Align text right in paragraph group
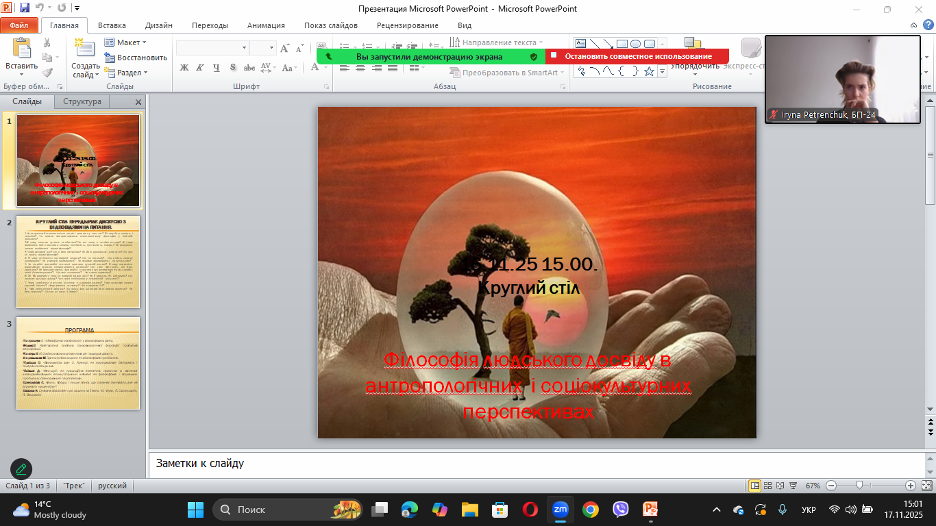The width and height of the screenshot is (936, 526). [x=377, y=68]
